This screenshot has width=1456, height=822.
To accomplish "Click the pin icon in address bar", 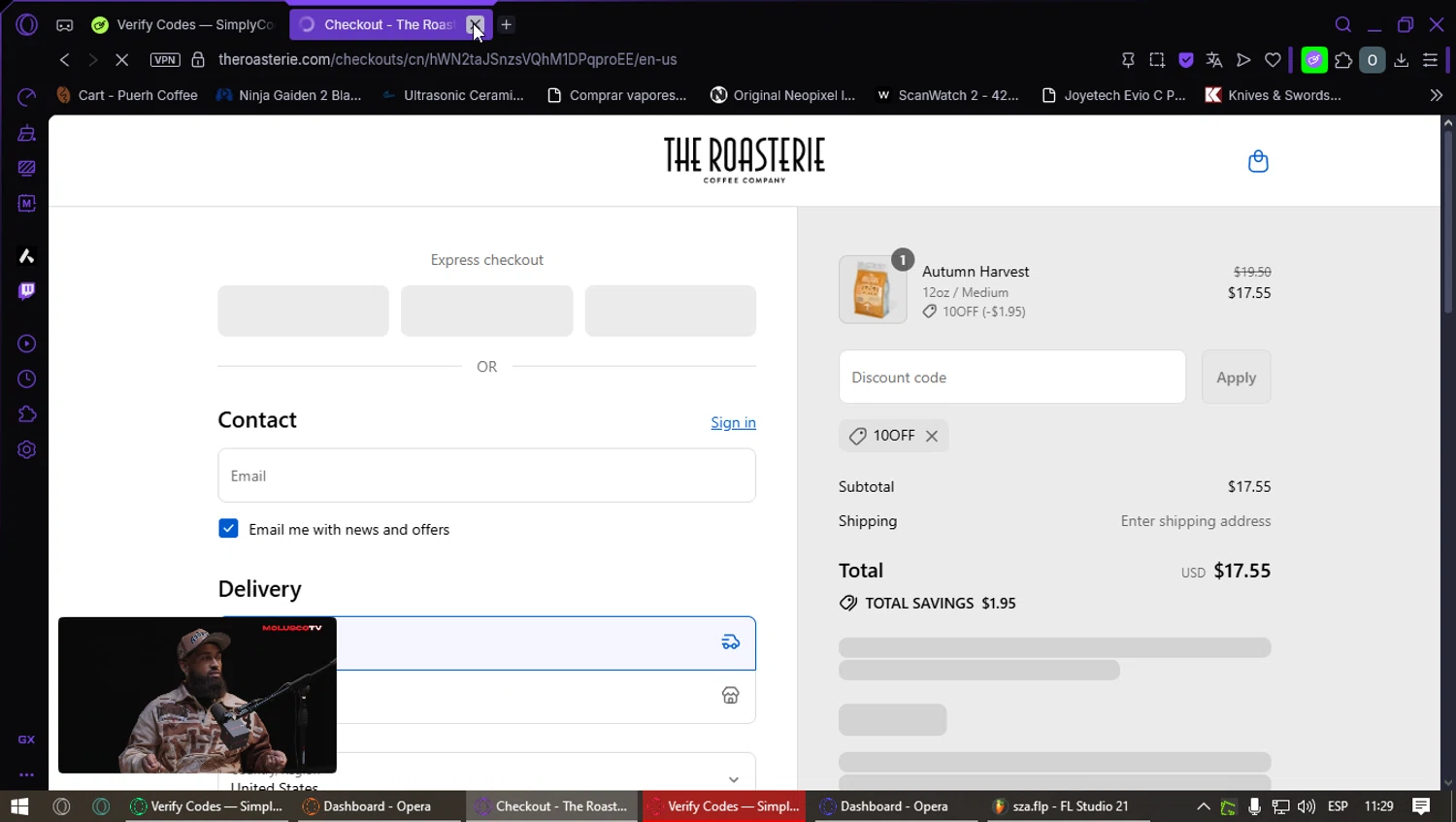I will tap(1128, 60).
